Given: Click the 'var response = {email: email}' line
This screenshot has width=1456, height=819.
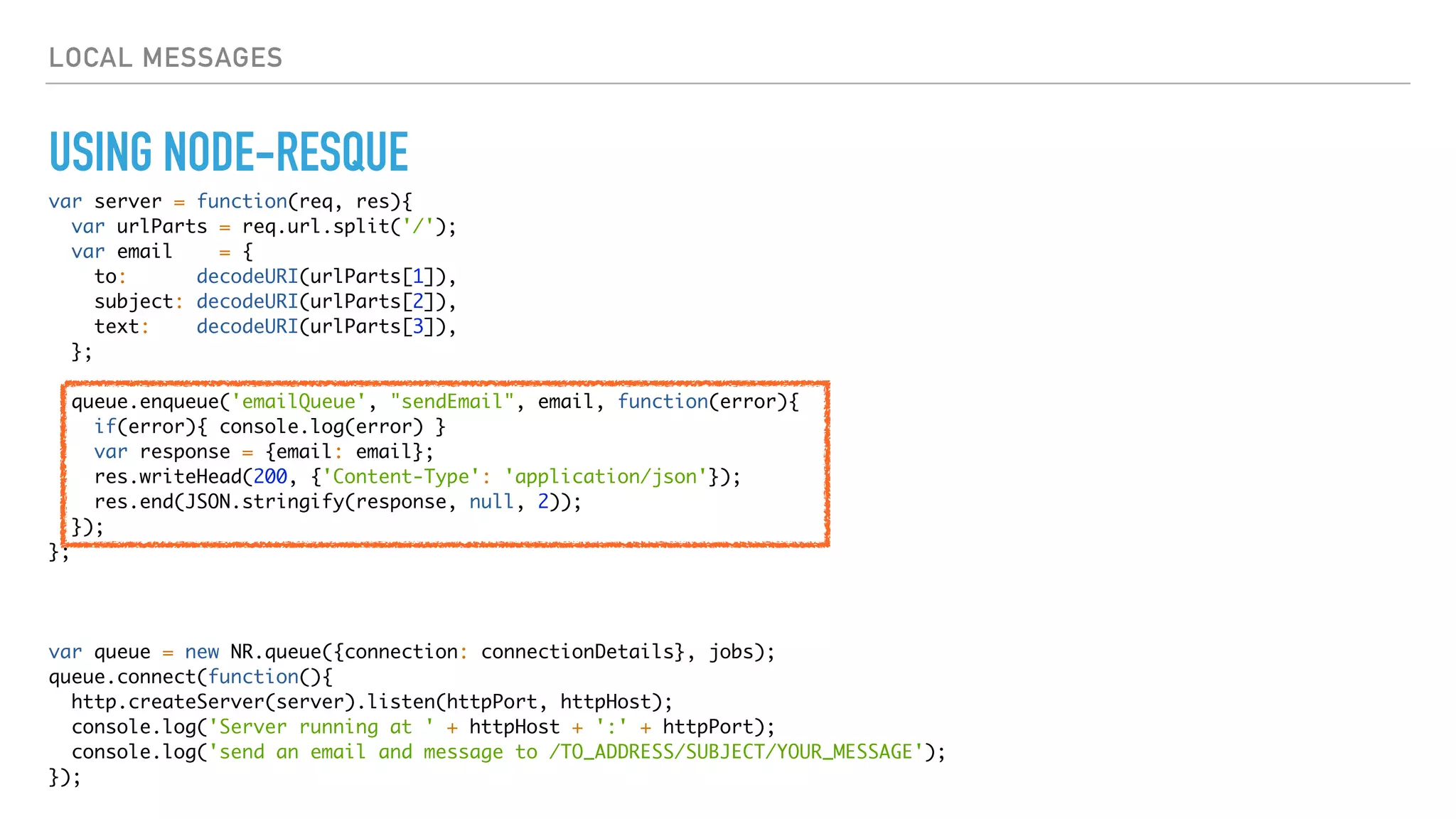Looking at the screenshot, I should tap(263, 452).
